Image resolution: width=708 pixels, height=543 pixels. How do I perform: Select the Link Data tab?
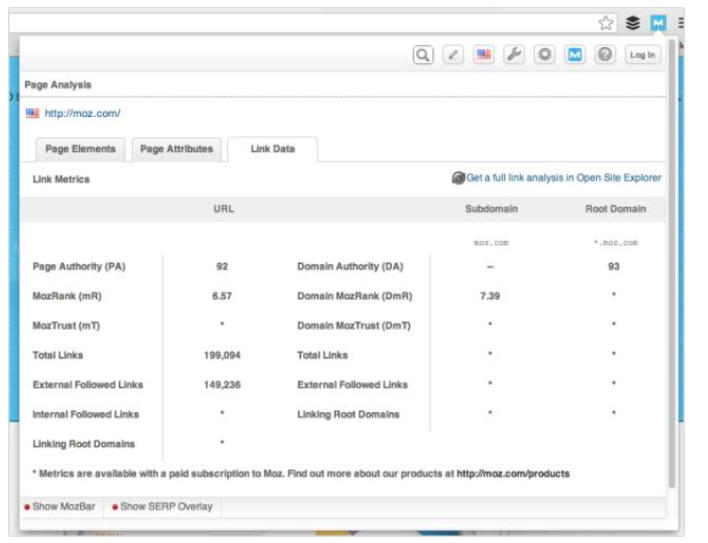(x=273, y=149)
